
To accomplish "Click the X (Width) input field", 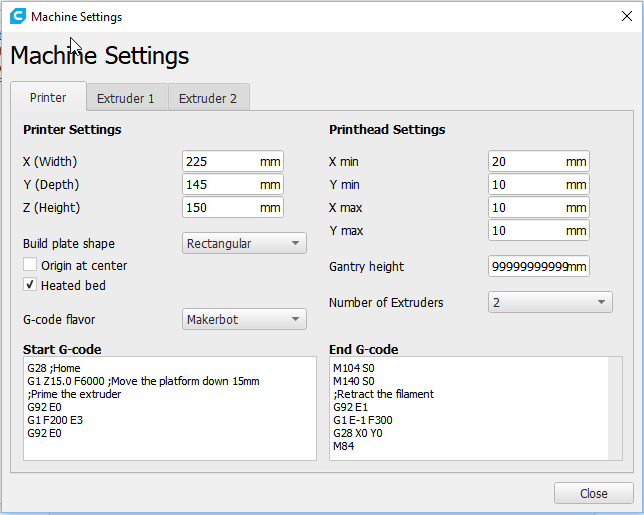I will [233, 161].
